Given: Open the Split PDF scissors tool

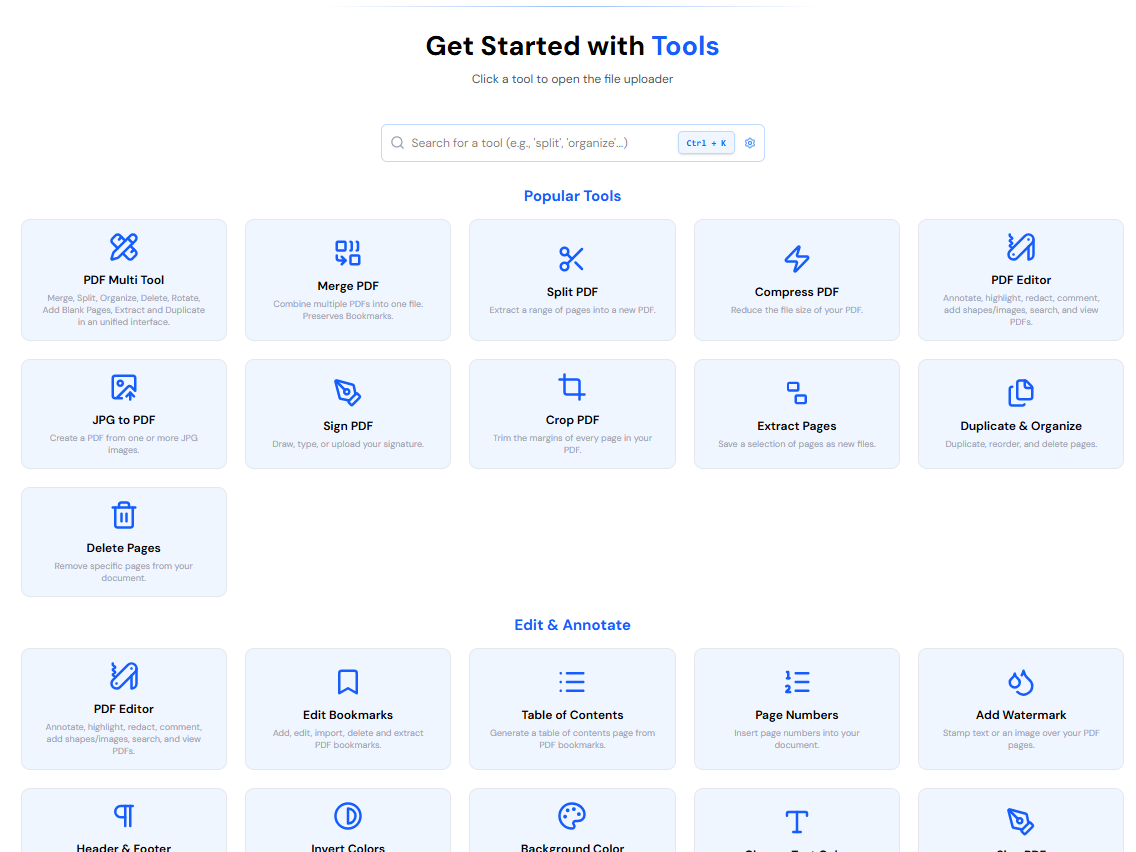Looking at the screenshot, I should pyautogui.click(x=572, y=280).
